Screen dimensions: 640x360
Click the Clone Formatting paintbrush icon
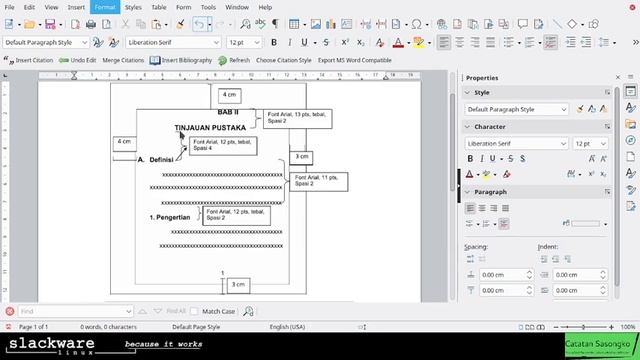180,24
